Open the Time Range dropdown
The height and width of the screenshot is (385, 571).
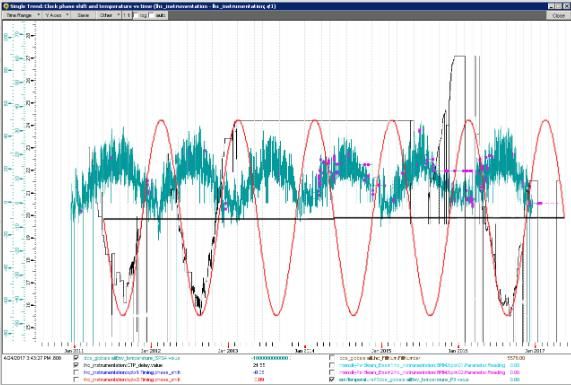pyautogui.click(x=23, y=15)
